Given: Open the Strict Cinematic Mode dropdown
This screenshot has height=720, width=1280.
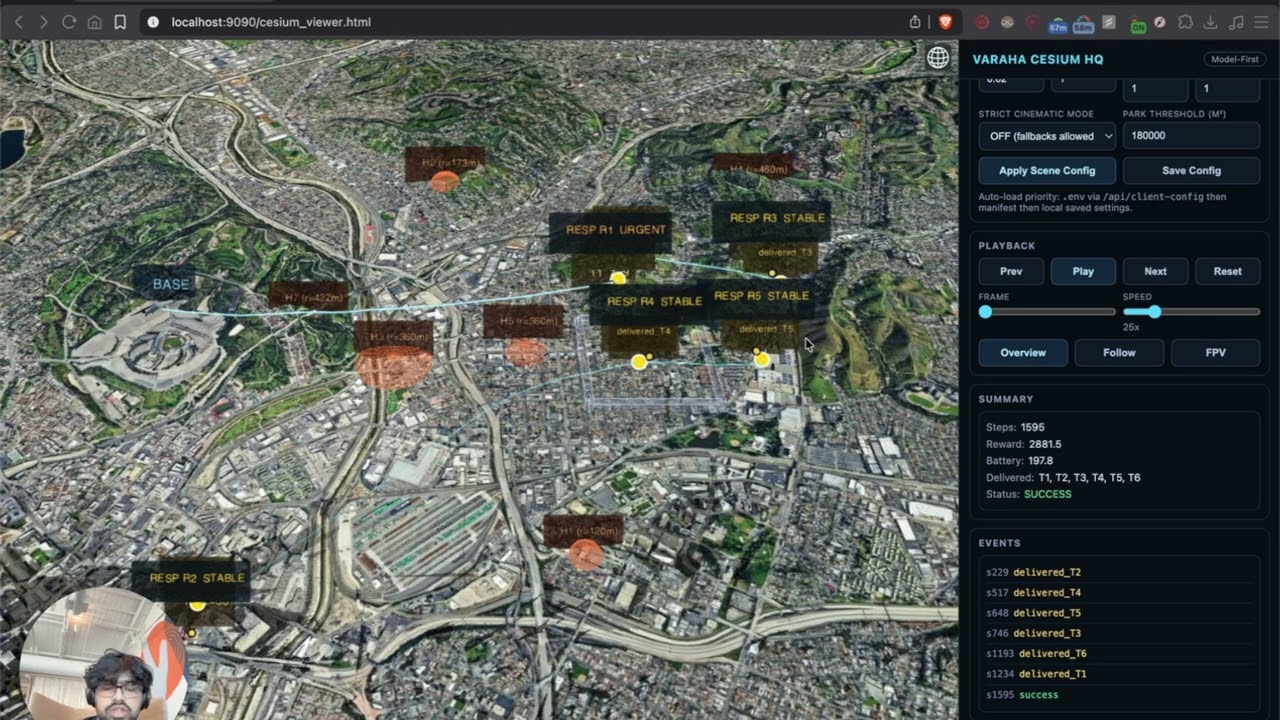Looking at the screenshot, I should coord(1047,136).
